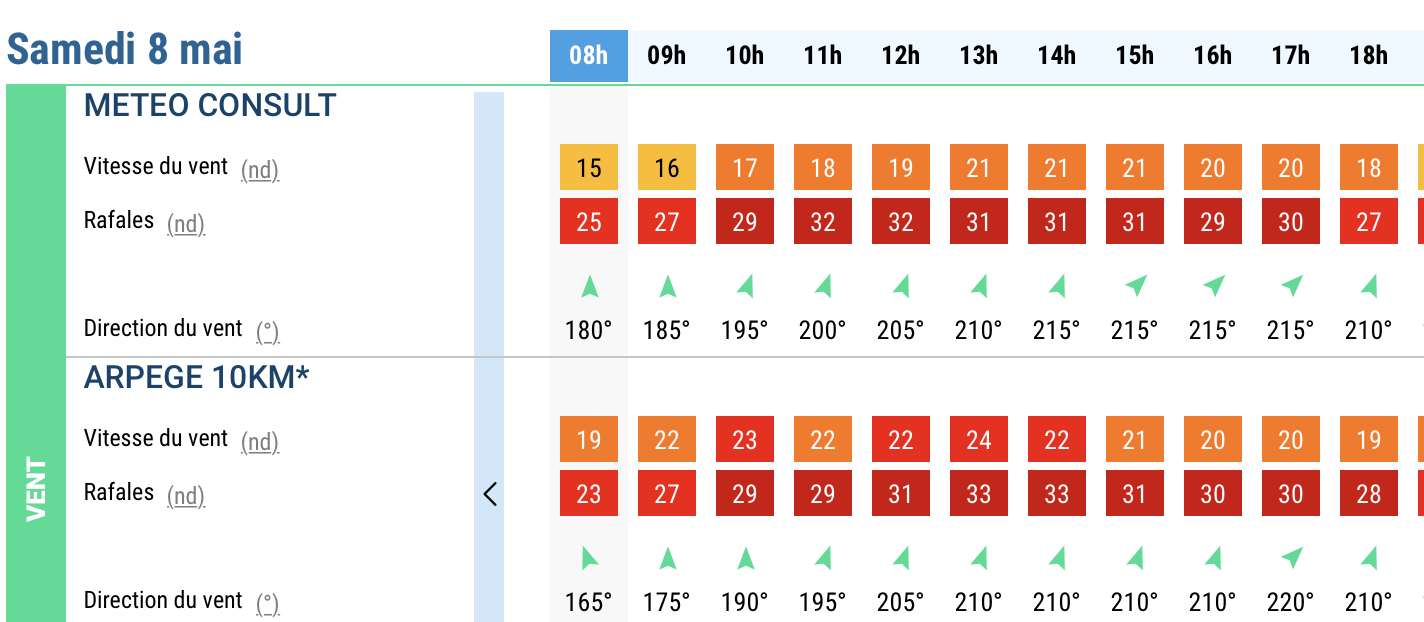Select the 08h hour tab

589,56
